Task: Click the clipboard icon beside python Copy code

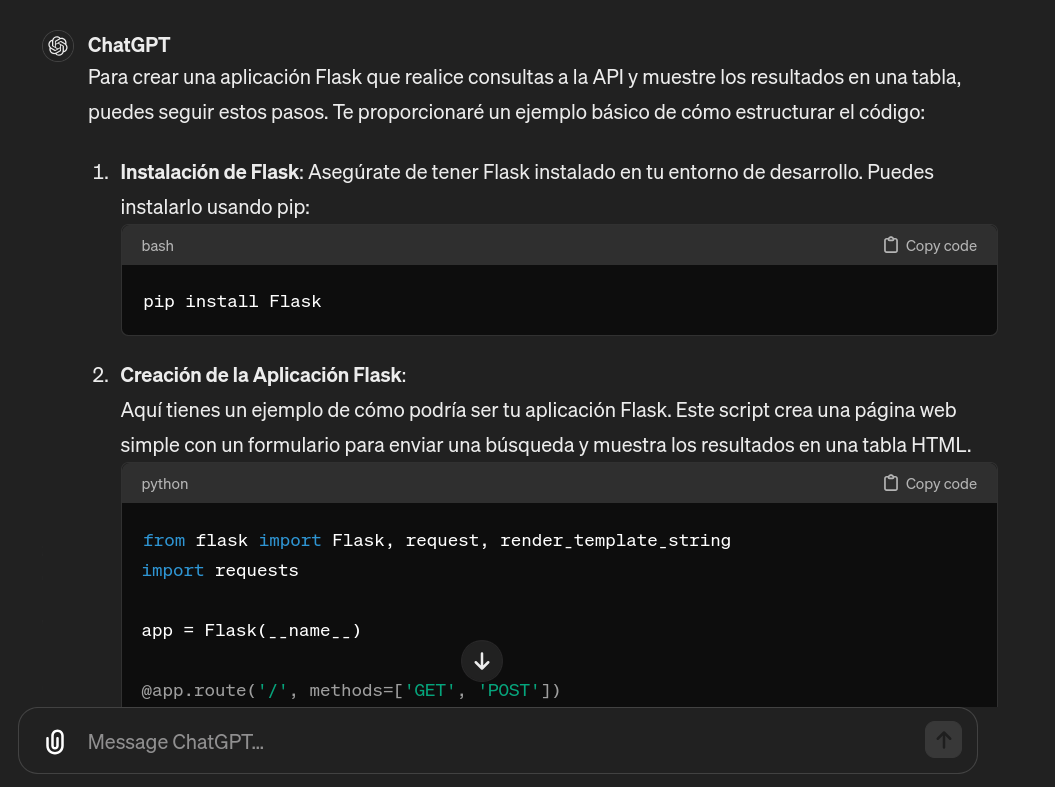Action: (890, 483)
